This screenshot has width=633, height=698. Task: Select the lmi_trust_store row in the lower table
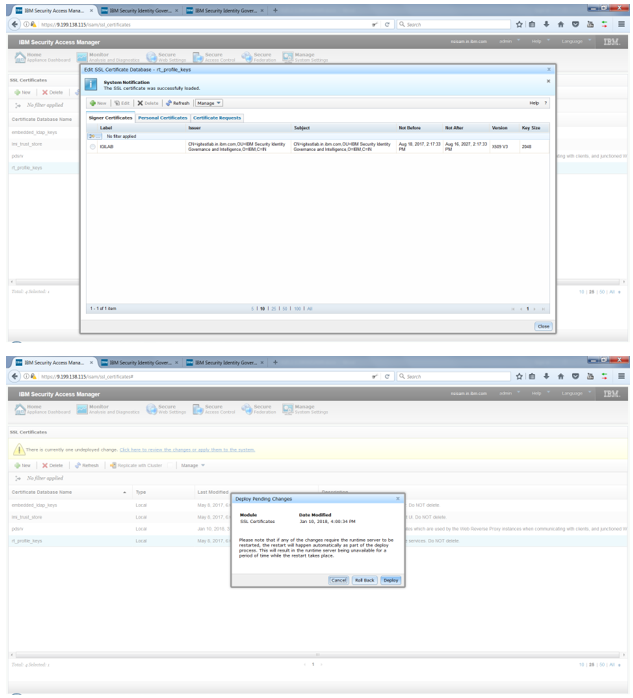[318, 517]
